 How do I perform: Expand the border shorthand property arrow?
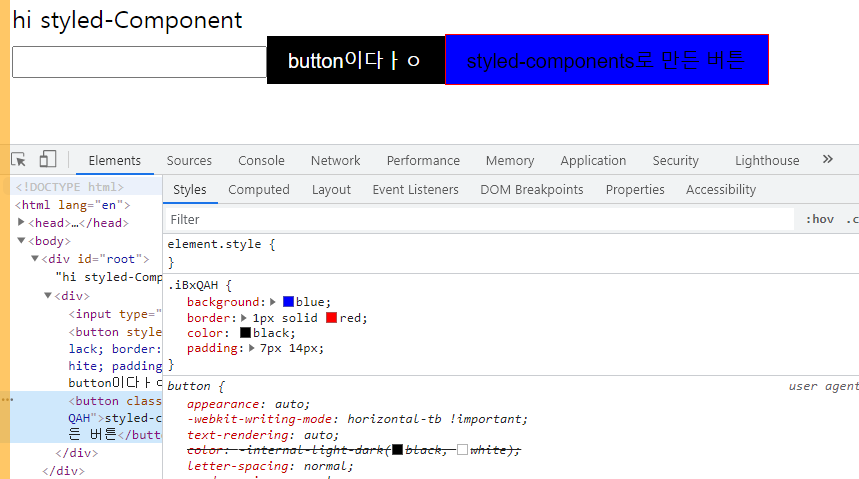tap(244, 318)
